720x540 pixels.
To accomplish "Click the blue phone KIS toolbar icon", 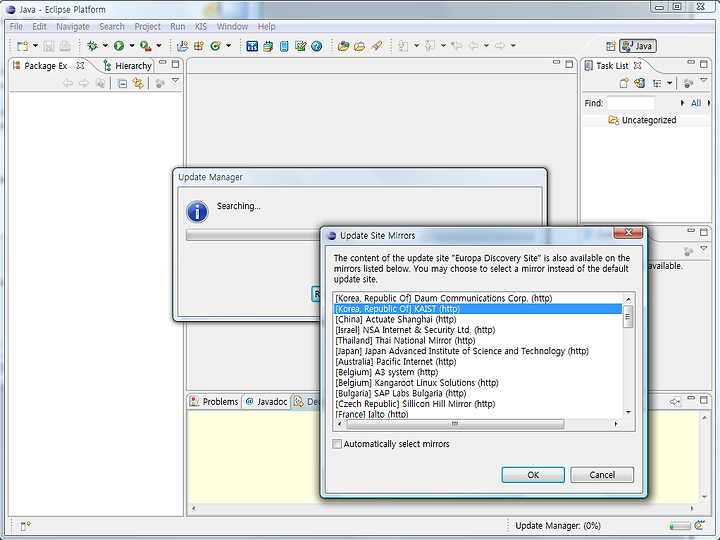I will tap(284, 46).
